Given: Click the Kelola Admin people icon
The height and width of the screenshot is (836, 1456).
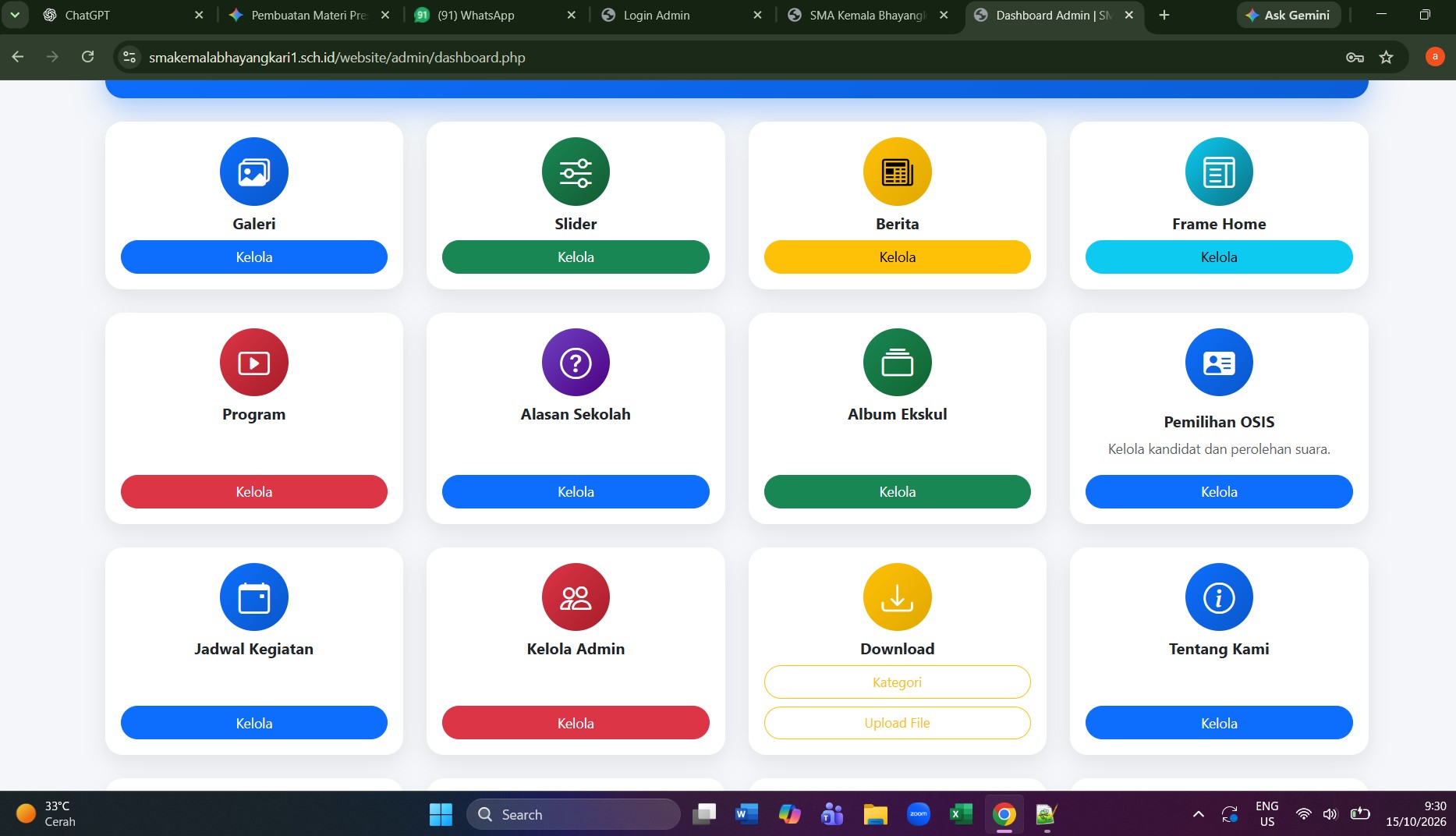Looking at the screenshot, I should click(x=576, y=597).
